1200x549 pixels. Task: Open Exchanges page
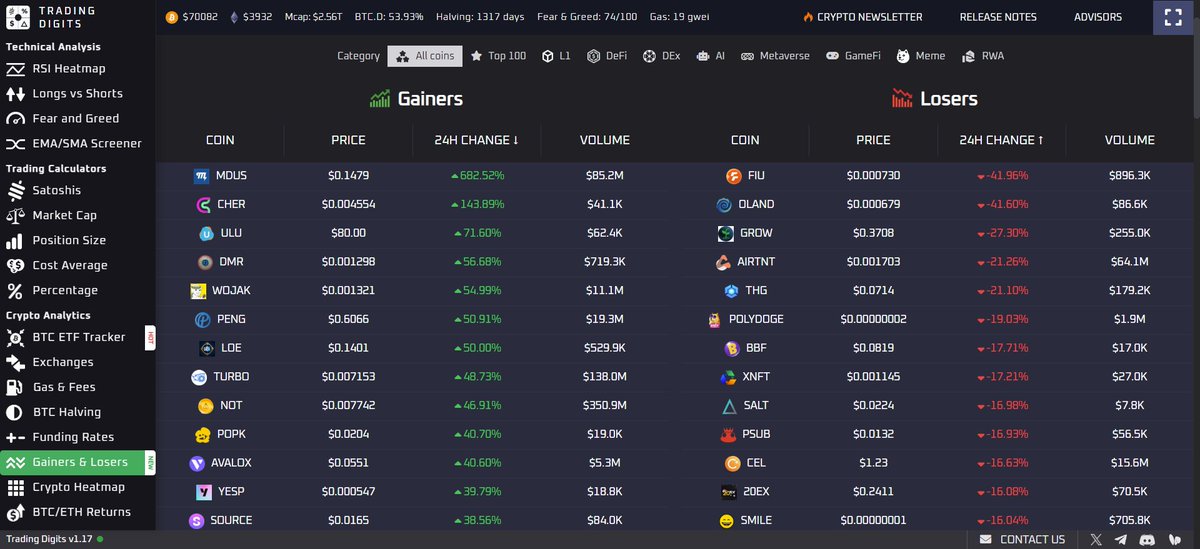(x=50, y=362)
